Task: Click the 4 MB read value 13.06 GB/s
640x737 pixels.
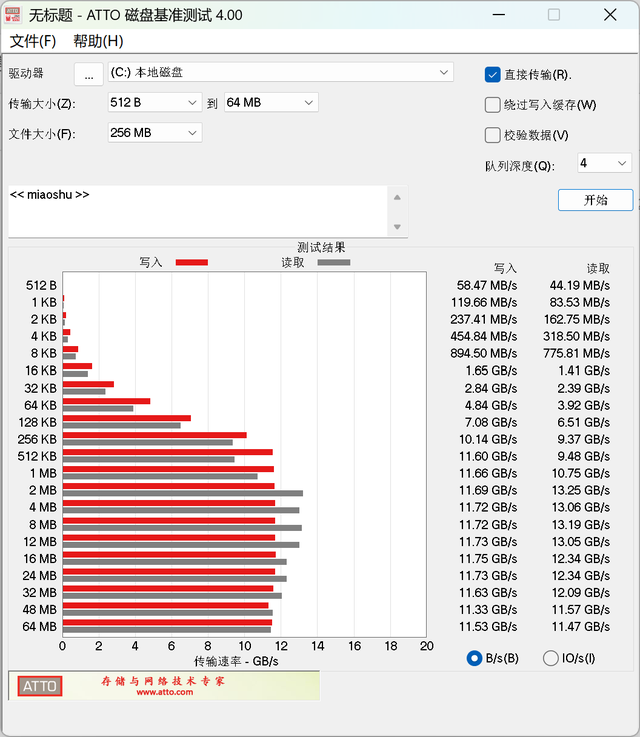Action: coord(581,507)
